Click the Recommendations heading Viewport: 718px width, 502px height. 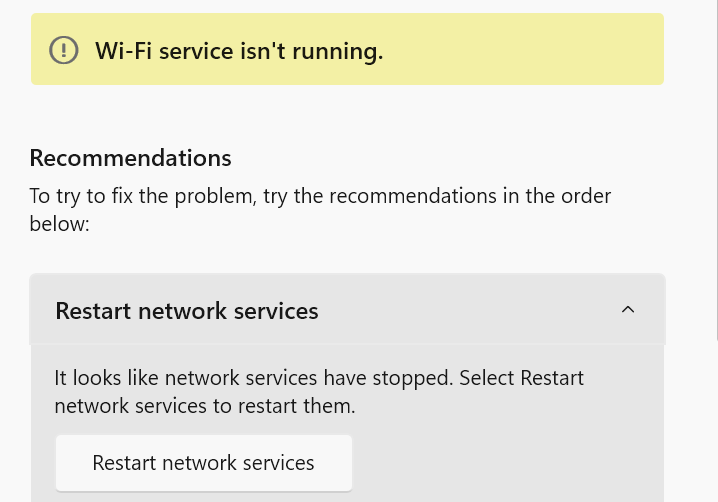point(131,158)
